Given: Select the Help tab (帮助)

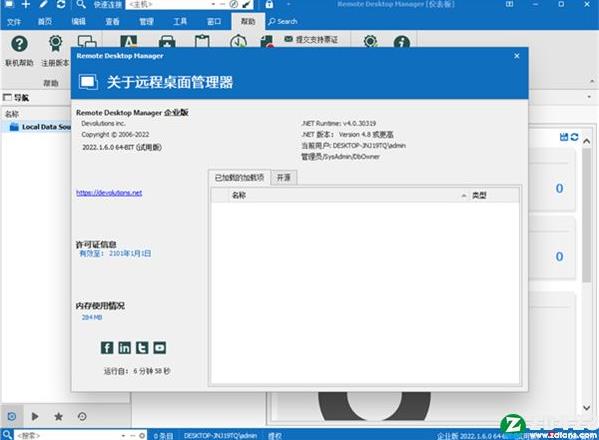Looking at the screenshot, I should pos(248,21).
